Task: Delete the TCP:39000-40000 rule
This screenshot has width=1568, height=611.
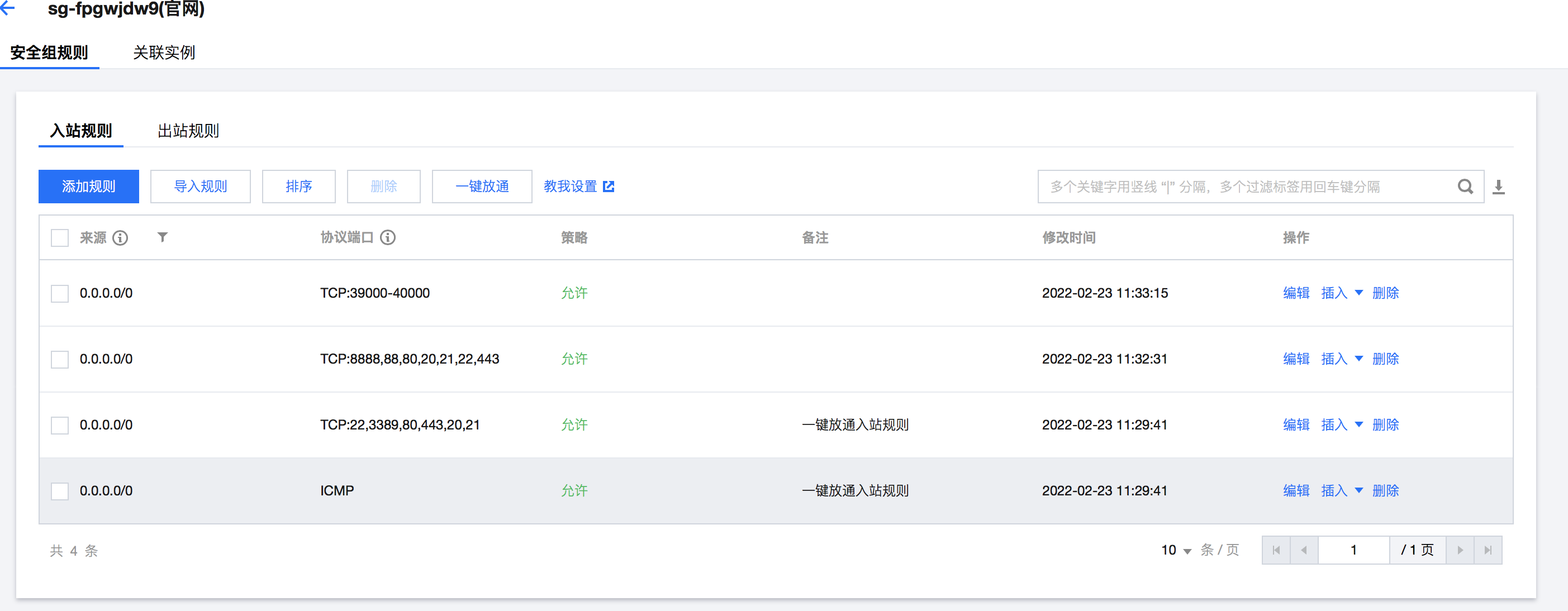Action: point(1385,293)
